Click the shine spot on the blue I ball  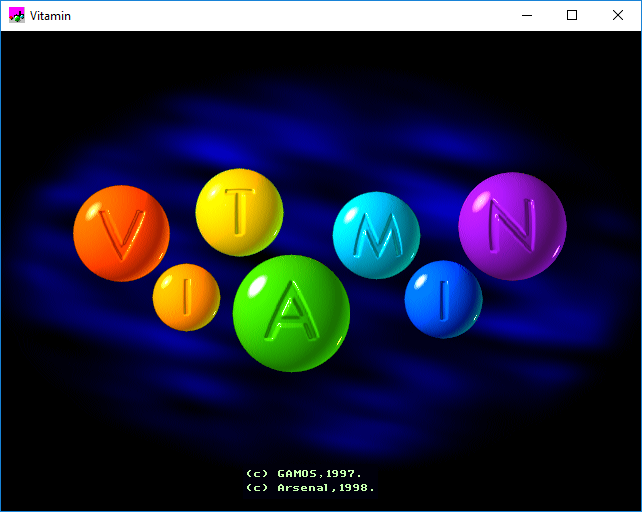pyautogui.click(x=422, y=282)
